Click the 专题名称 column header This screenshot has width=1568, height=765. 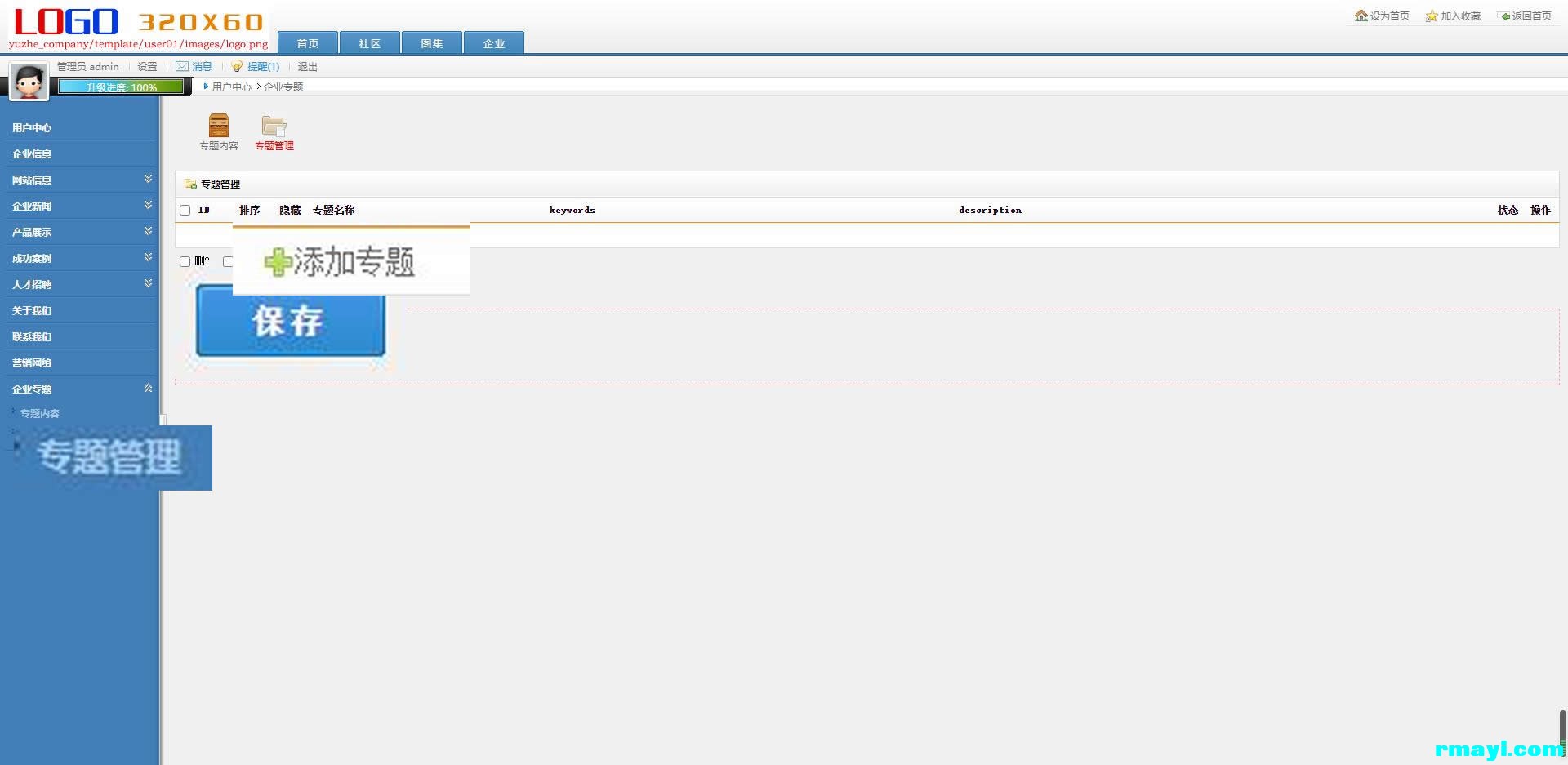(x=334, y=211)
